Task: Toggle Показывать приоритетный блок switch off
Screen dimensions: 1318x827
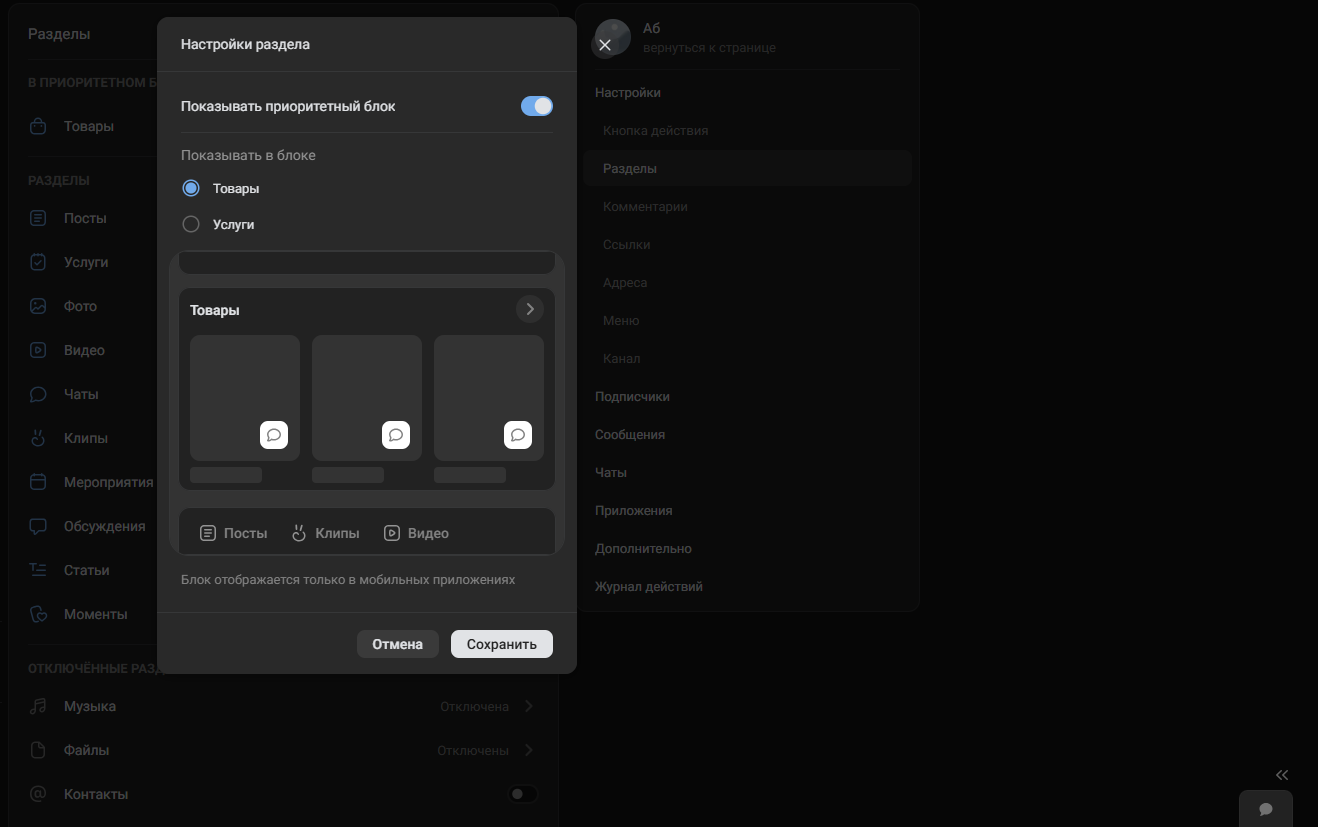Action: 537,106
